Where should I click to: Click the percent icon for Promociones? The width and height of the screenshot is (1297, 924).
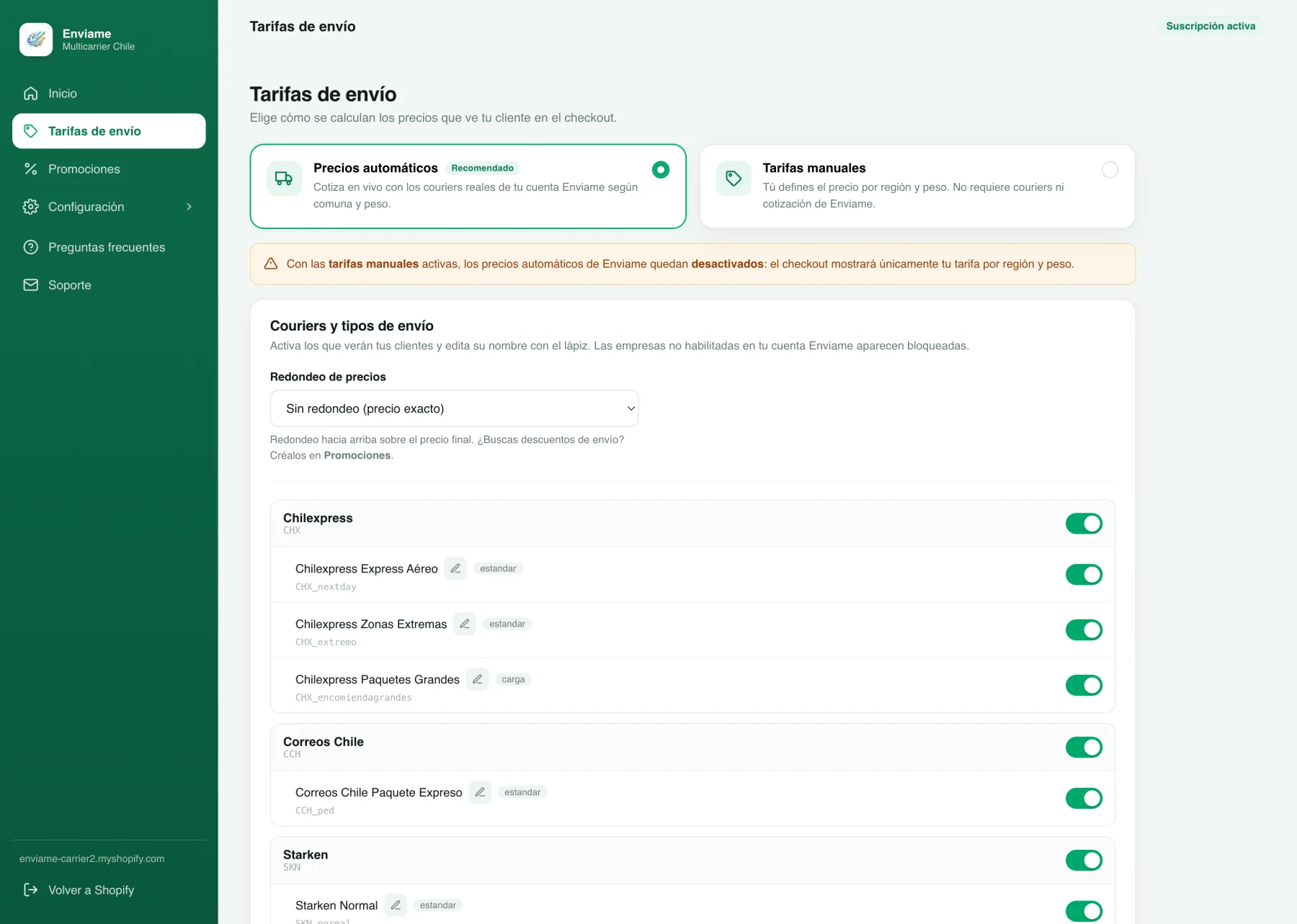(x=30, y=169)
